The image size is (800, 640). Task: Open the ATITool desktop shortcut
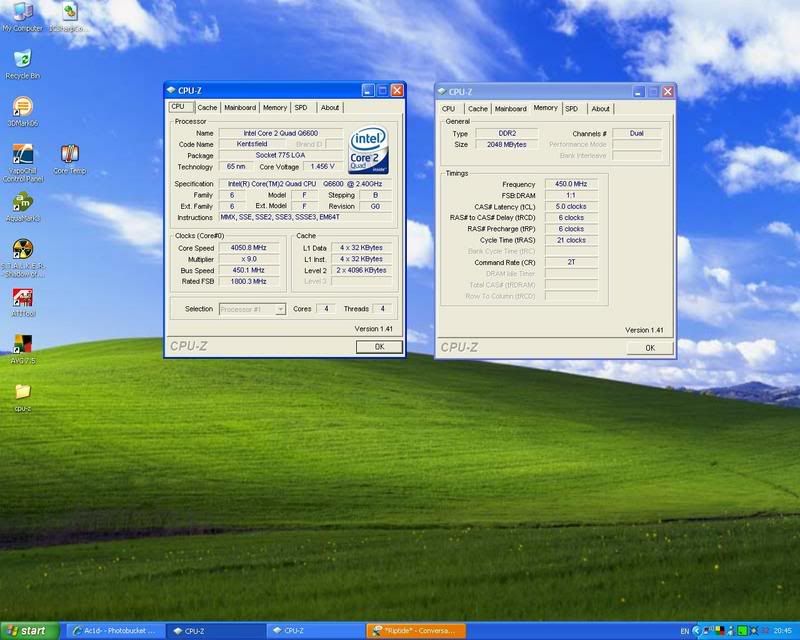(22, 303)
